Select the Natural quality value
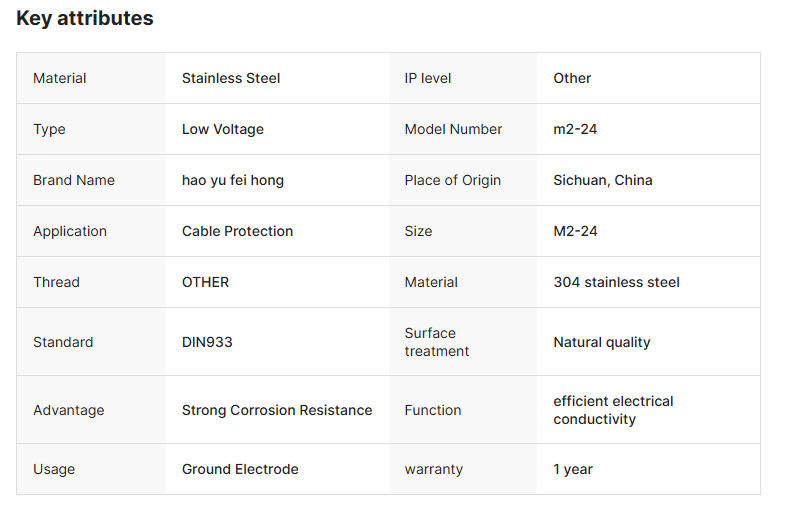The width and height of the screenshot is (785, 506). click(x=602, y=342)
